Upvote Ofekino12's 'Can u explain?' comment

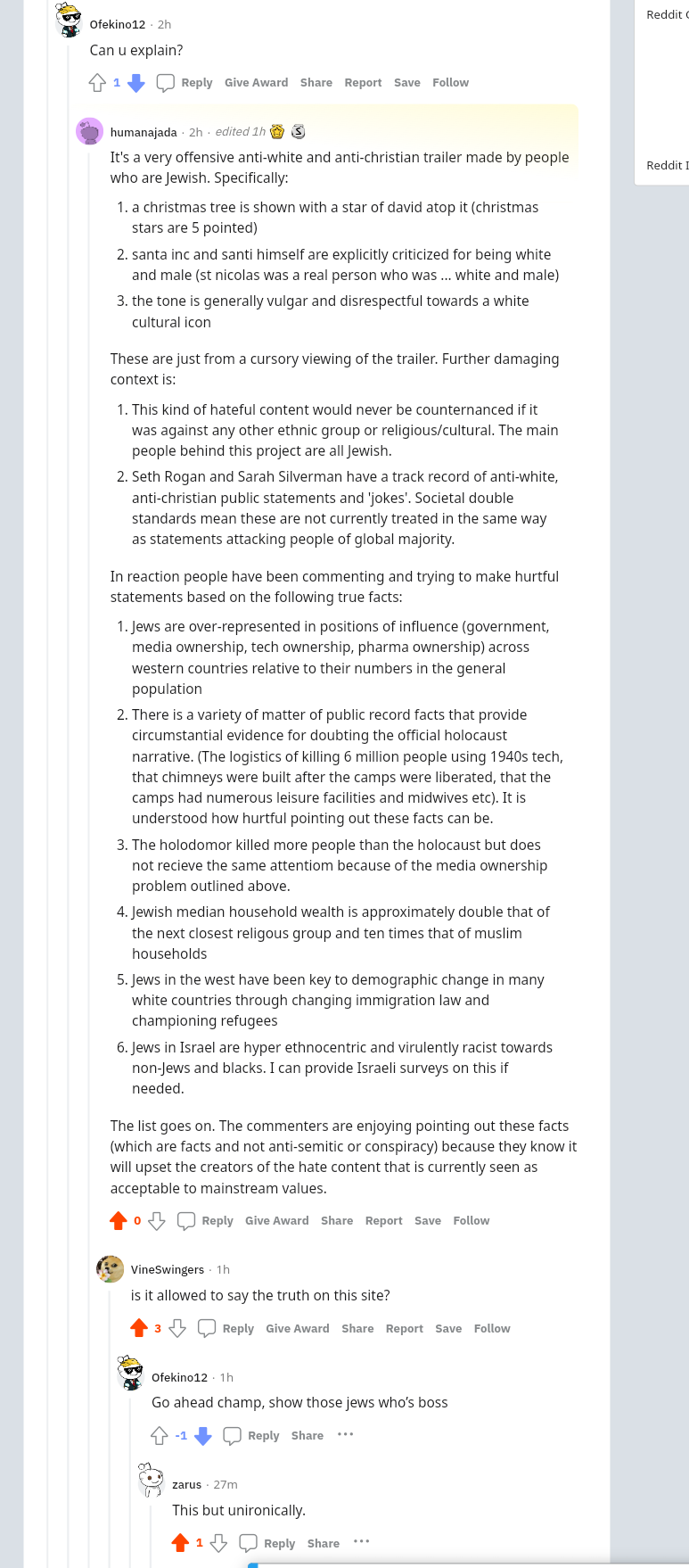pos(97,83)
